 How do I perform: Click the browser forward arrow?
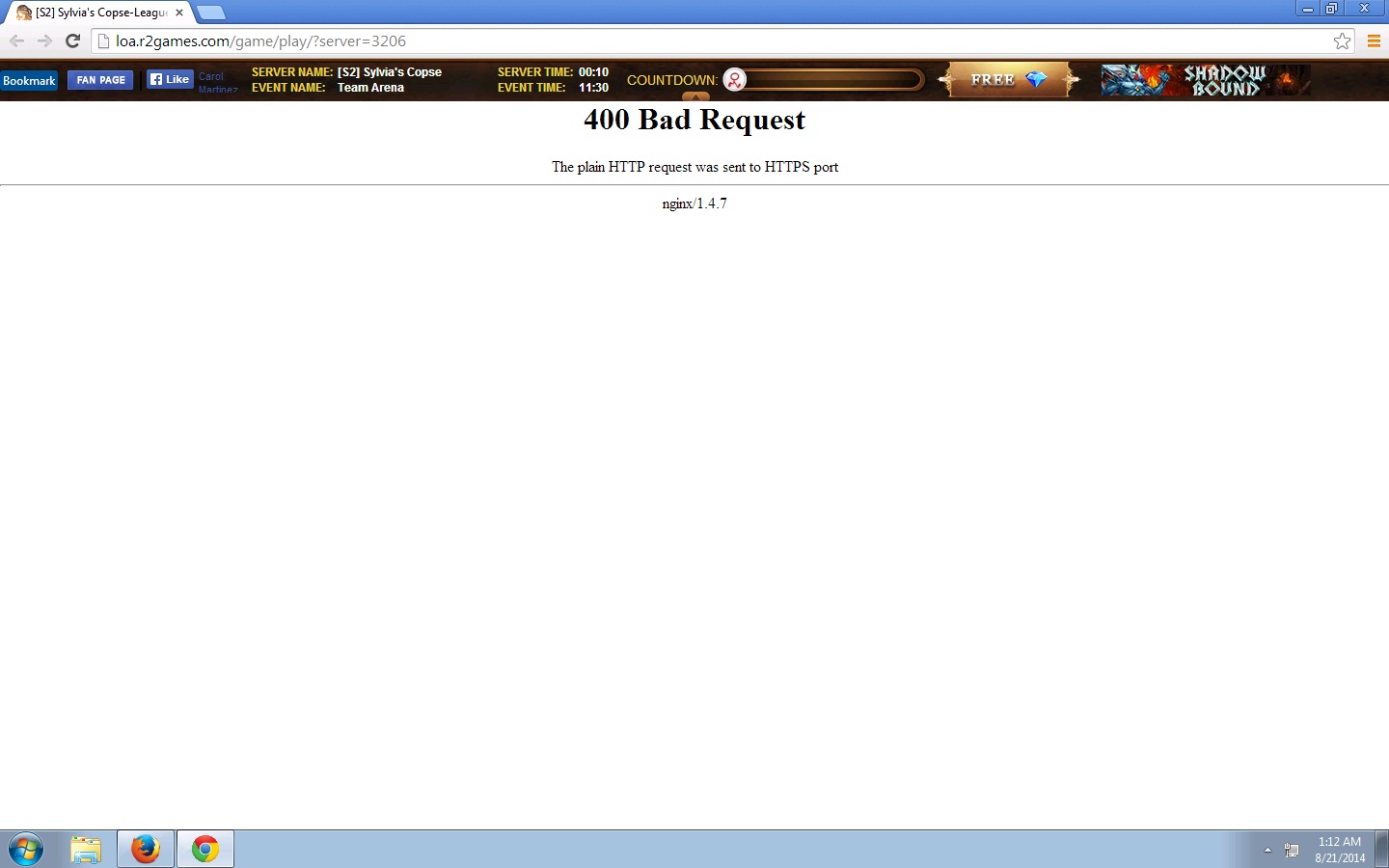click(x=44, y=41)
